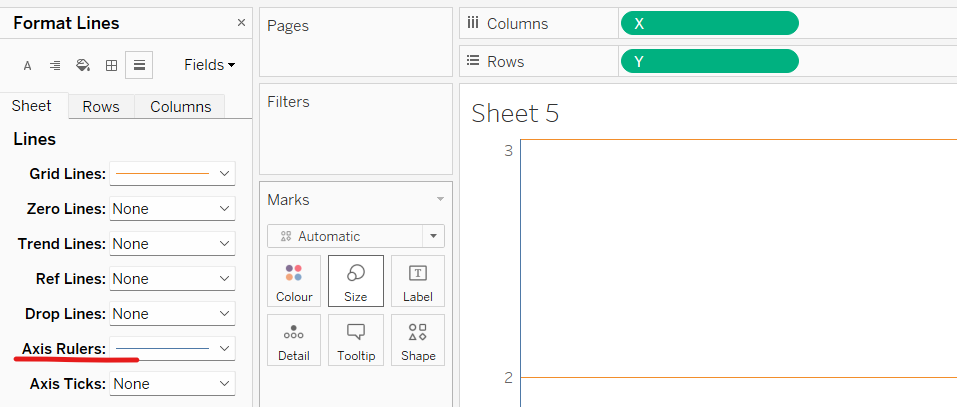Expand the Grid Lines dropdown
Screen dimensions: 957x407
pyautogui.click(x=172, y=174)
